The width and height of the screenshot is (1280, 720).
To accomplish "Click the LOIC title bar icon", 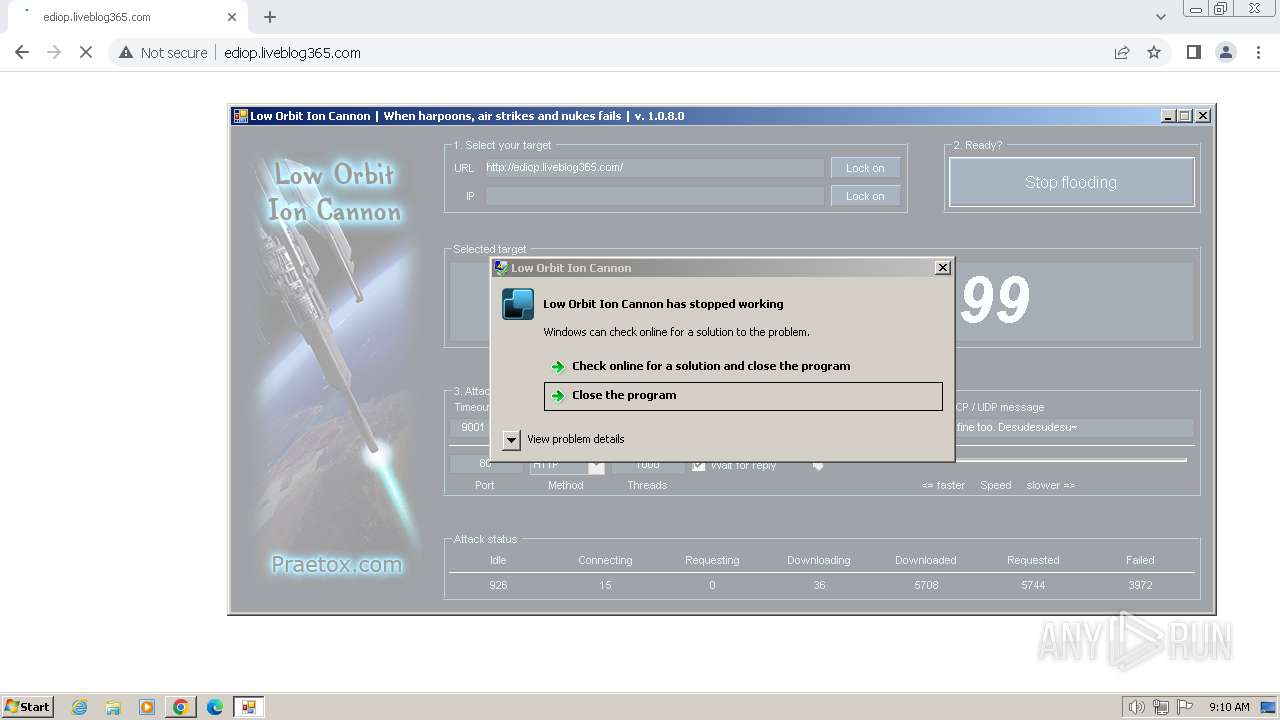I will [x=240, y=116].
